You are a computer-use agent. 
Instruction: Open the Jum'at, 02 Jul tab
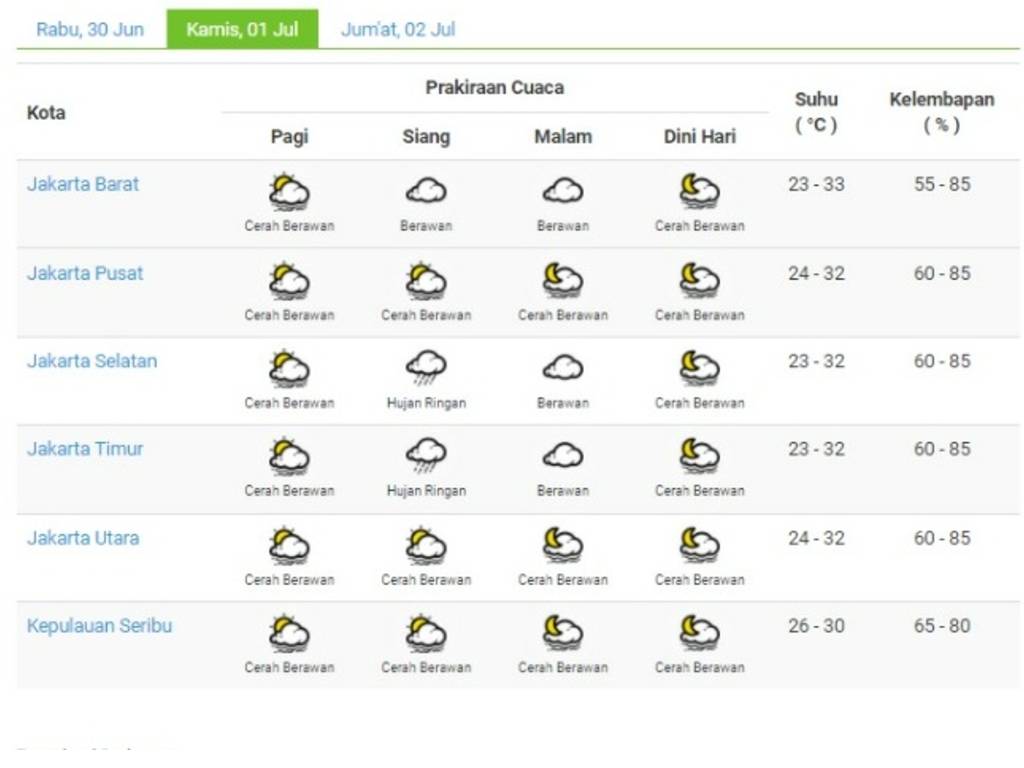pyautogui.click(x=398, y=29)
